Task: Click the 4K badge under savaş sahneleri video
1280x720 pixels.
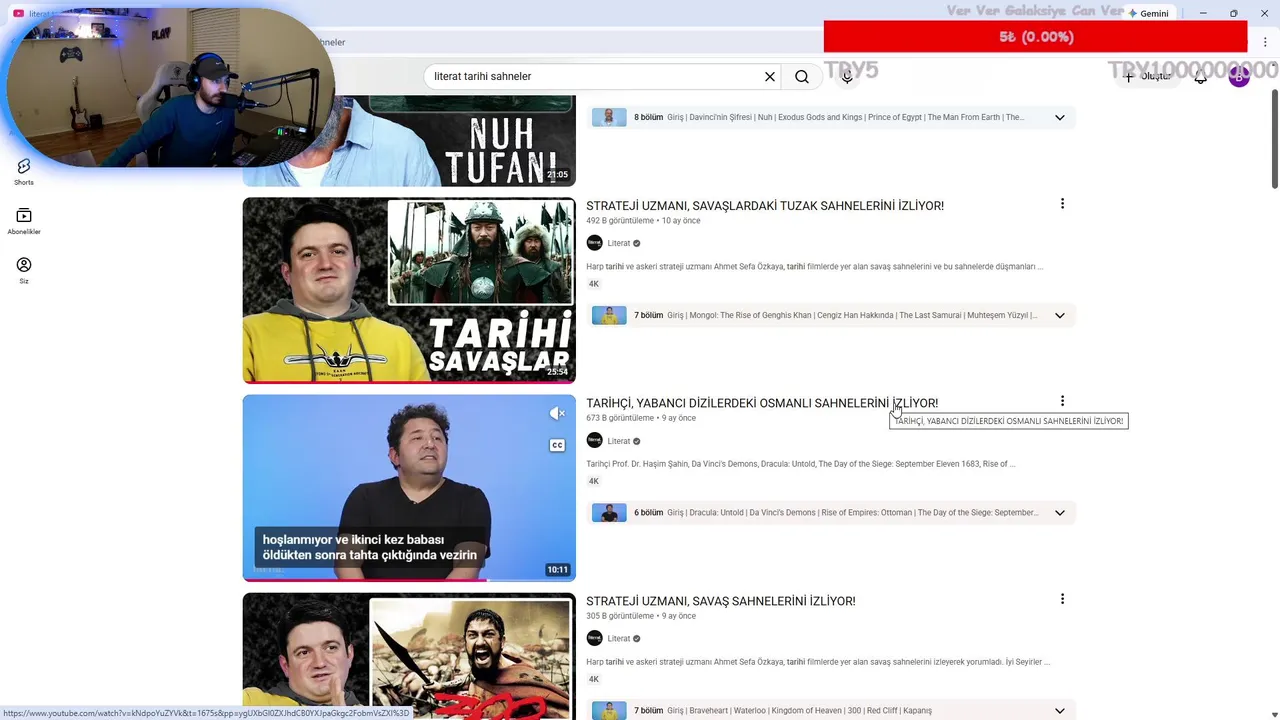Action: 594,679
